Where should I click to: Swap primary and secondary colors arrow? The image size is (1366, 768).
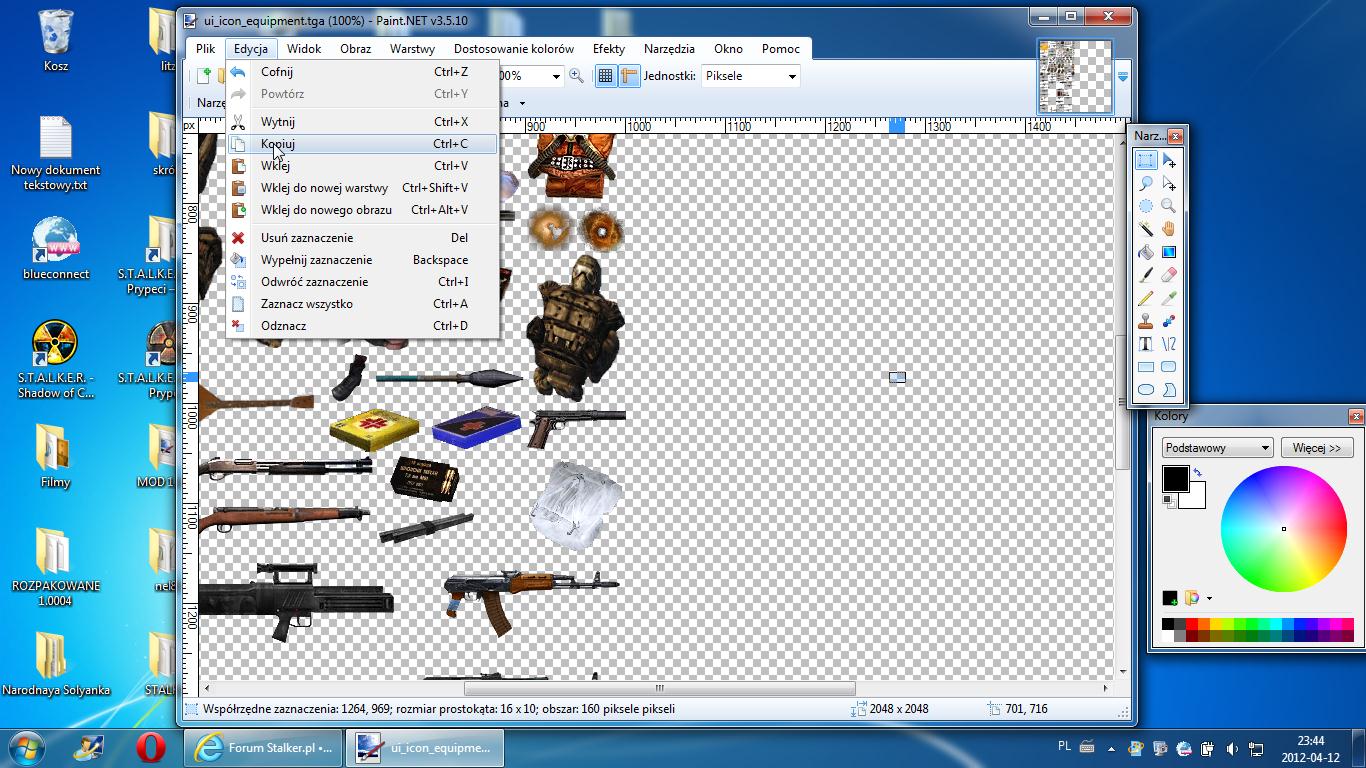pyautogui.click(x=1197, y=473)
